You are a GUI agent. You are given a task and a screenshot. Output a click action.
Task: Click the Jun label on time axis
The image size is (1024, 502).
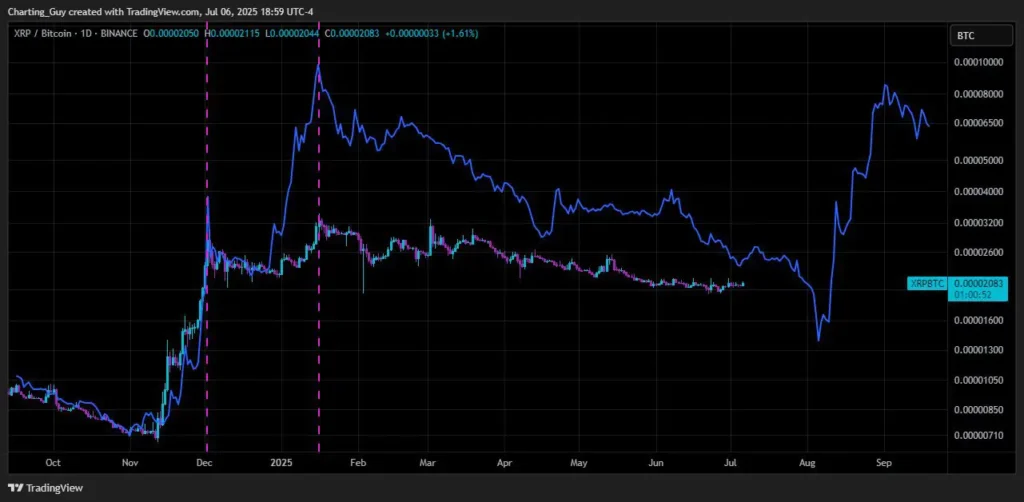656,463
